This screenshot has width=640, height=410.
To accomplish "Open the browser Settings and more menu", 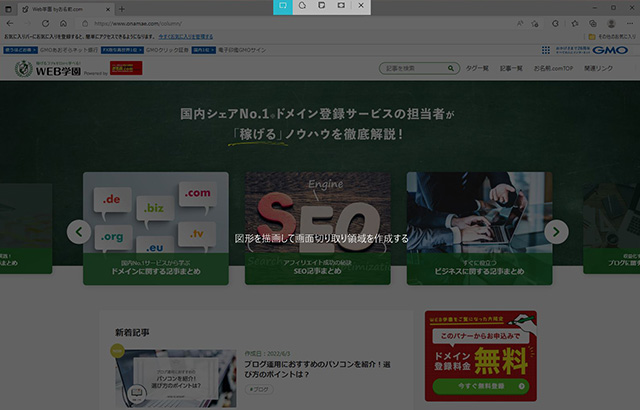I will 630,24.
